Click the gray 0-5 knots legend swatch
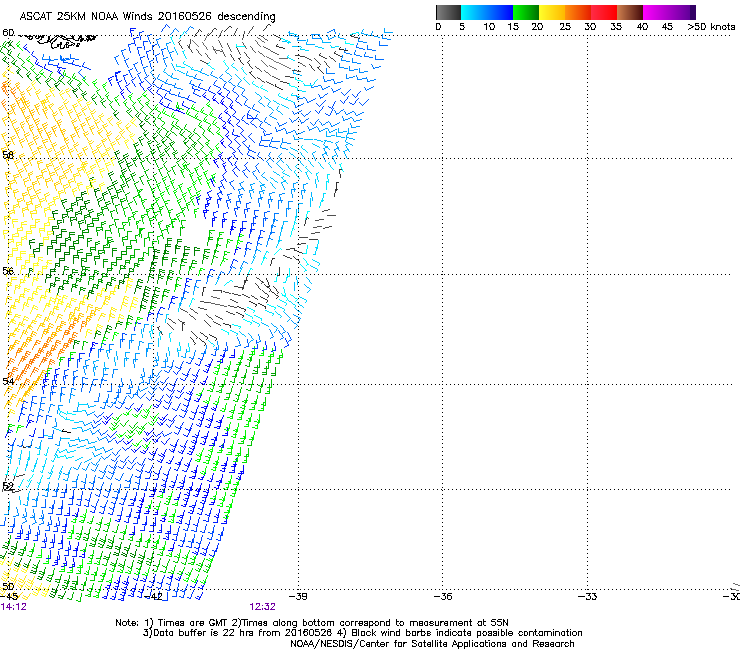Viewport: 740px width, 650px height. click(x=448, y=12)
